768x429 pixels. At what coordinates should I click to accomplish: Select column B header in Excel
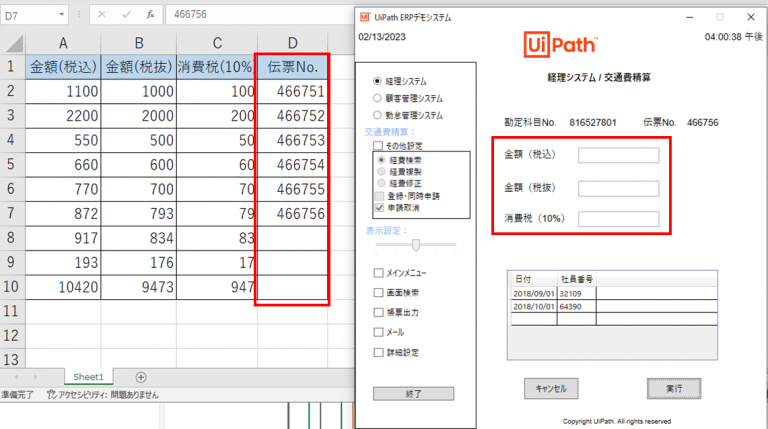(139, 44)
